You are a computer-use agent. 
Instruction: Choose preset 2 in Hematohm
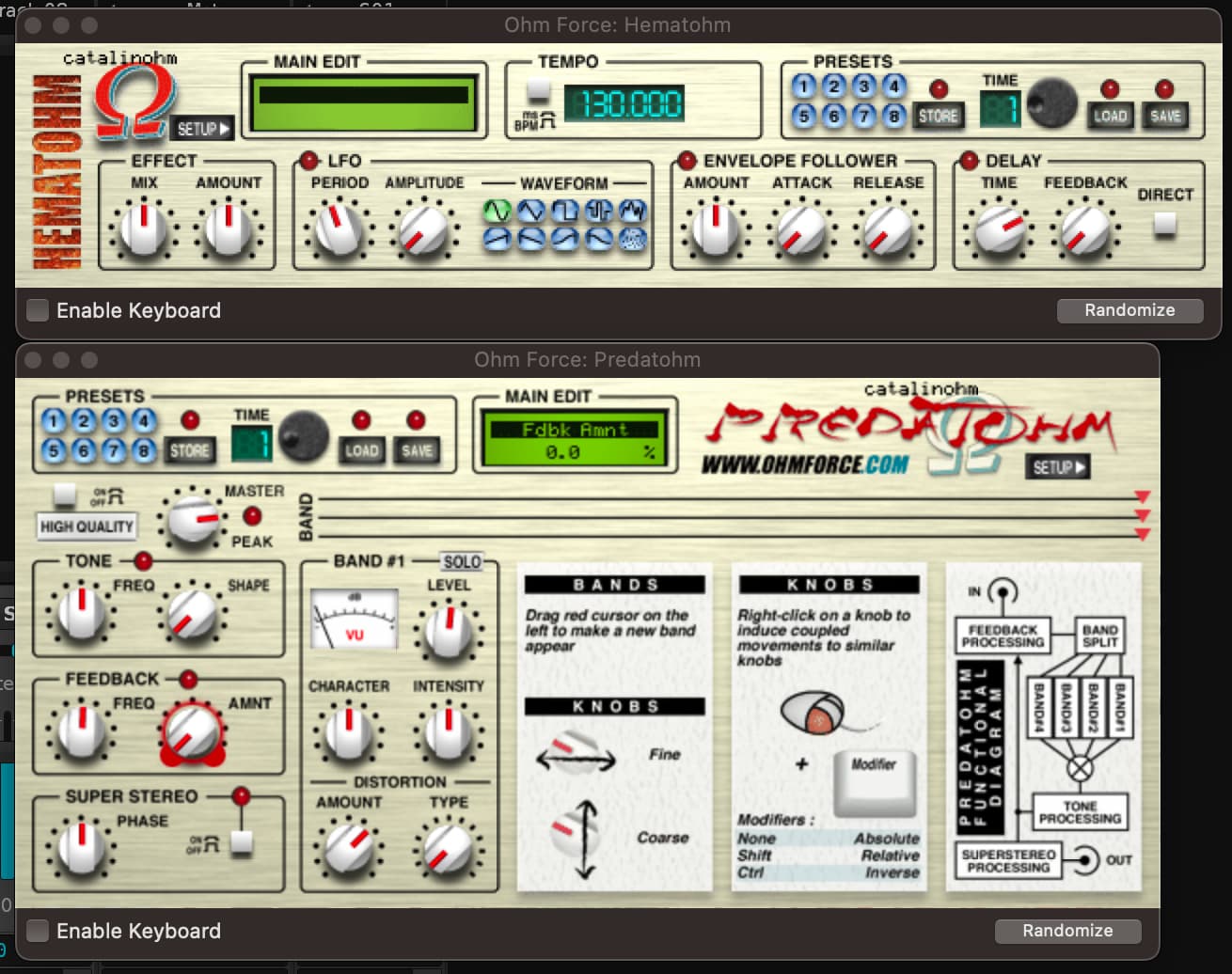(833, 86)
